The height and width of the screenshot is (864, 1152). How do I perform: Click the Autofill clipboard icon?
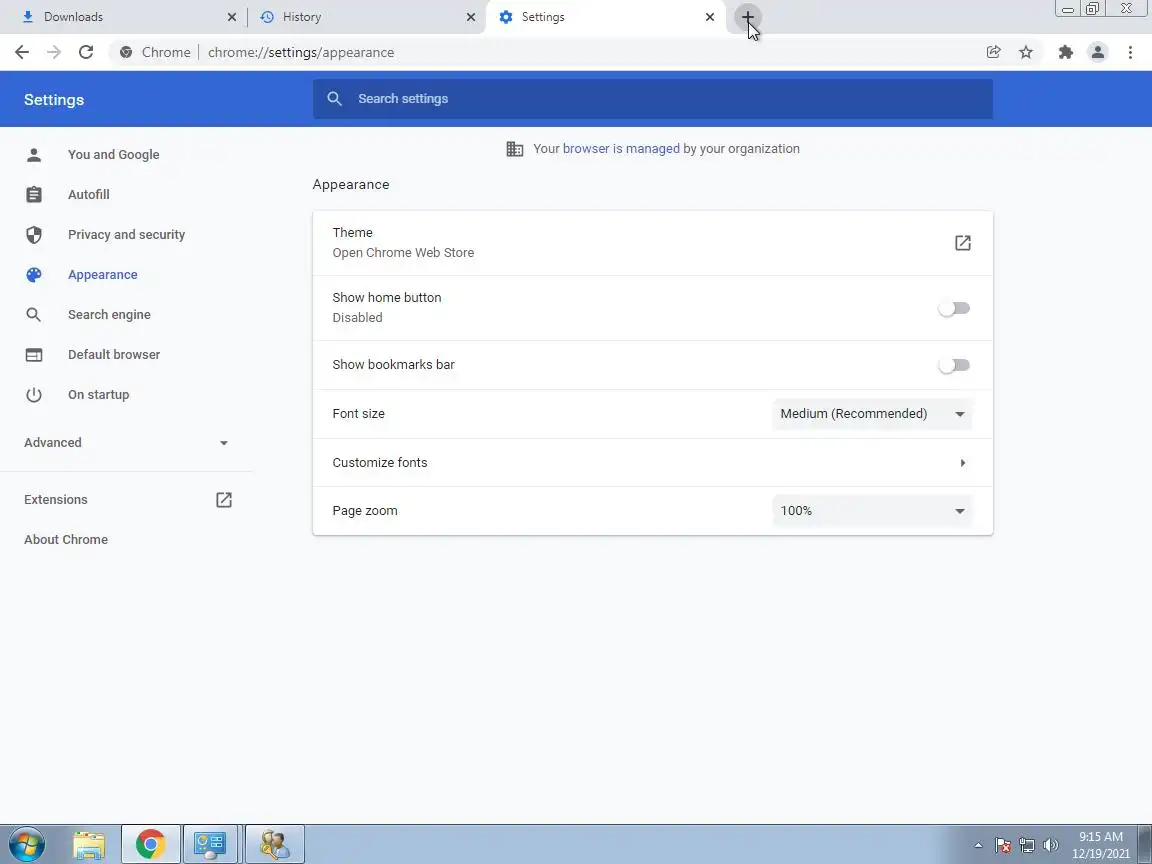tap(34, 195)
